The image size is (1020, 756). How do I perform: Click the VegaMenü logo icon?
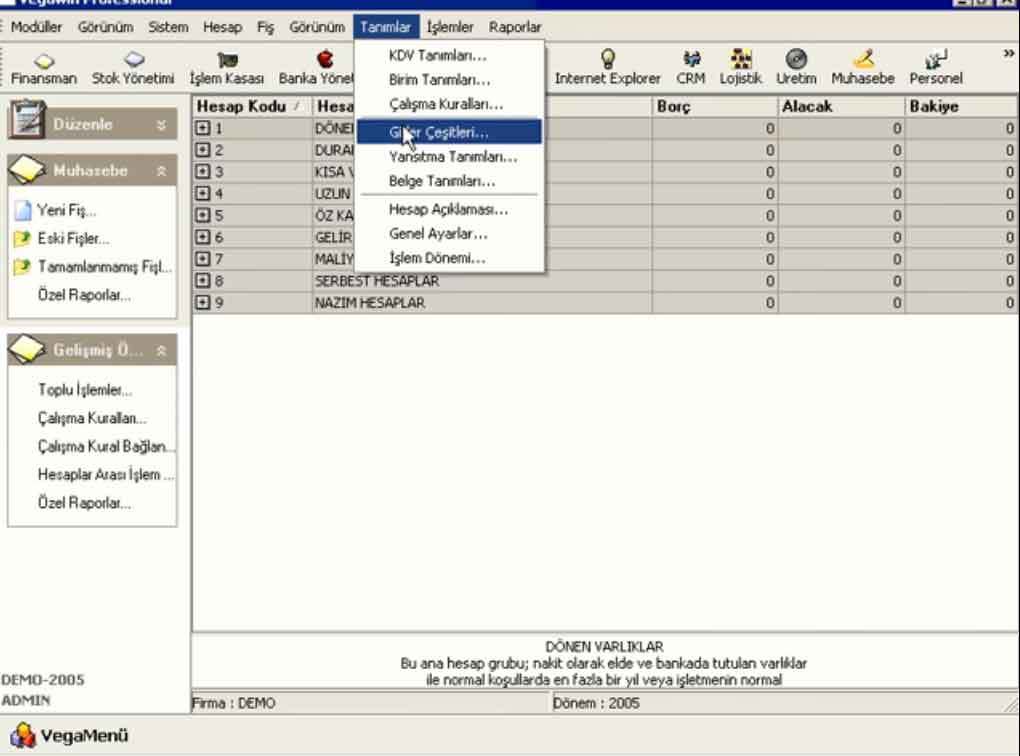pyautogui.click(x=23, y=736)
